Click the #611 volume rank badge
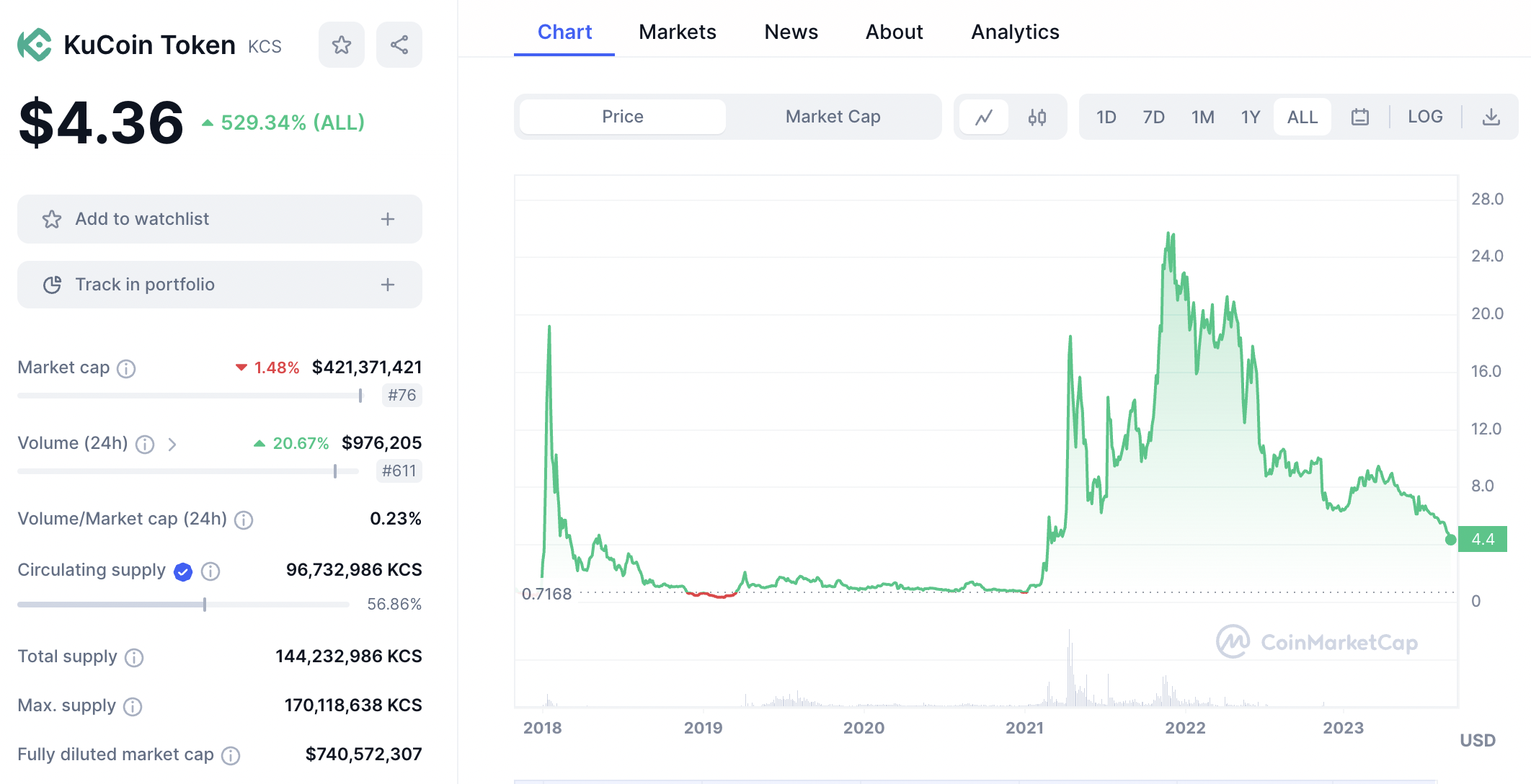Viewport: 1531px width, 784px height. point(399,471)
